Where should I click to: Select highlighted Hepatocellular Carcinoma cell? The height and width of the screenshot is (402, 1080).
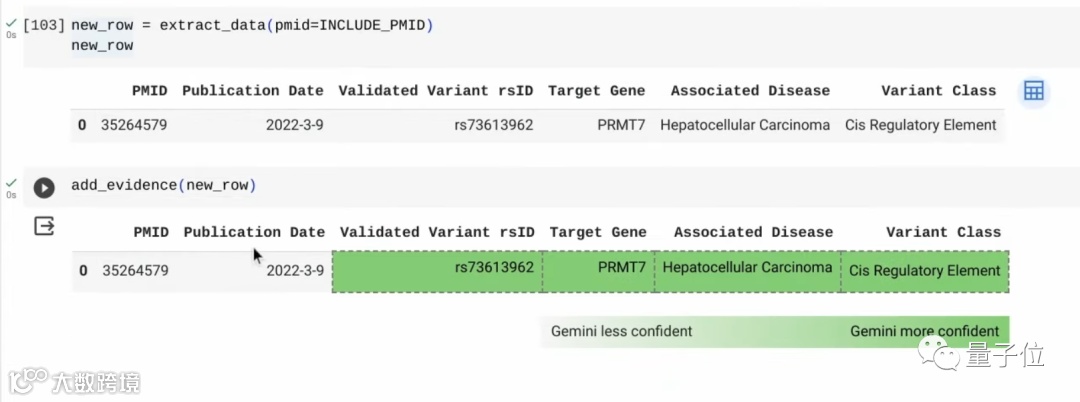(x=747, y=268)
